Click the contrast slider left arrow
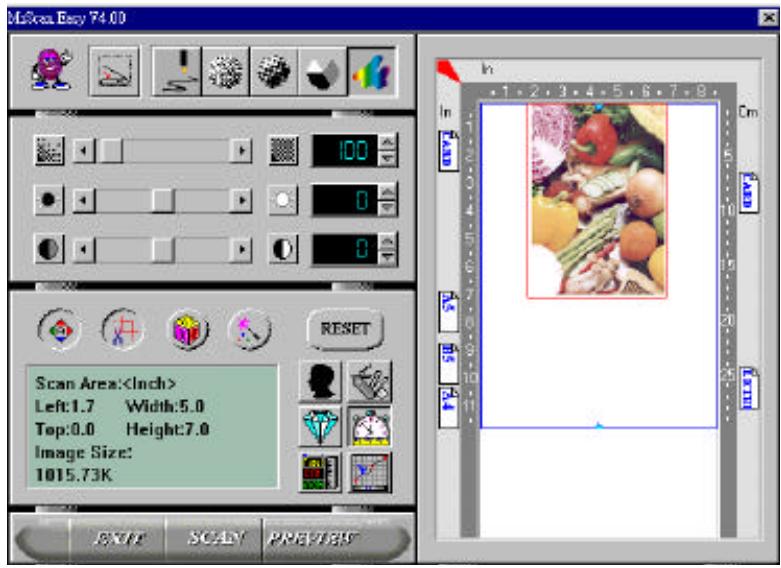Screen dimensions: 781x568 (84, 248)
